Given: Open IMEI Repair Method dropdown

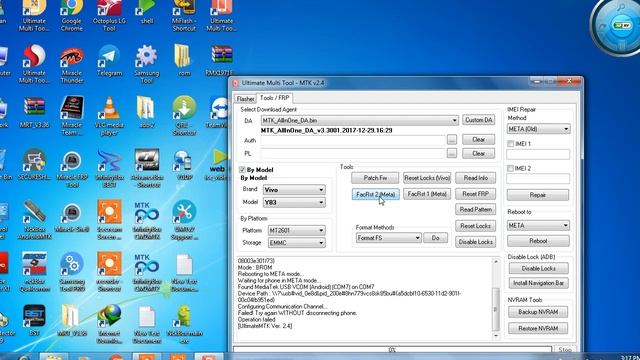Looking at the screenshot, I should (538, 129).
